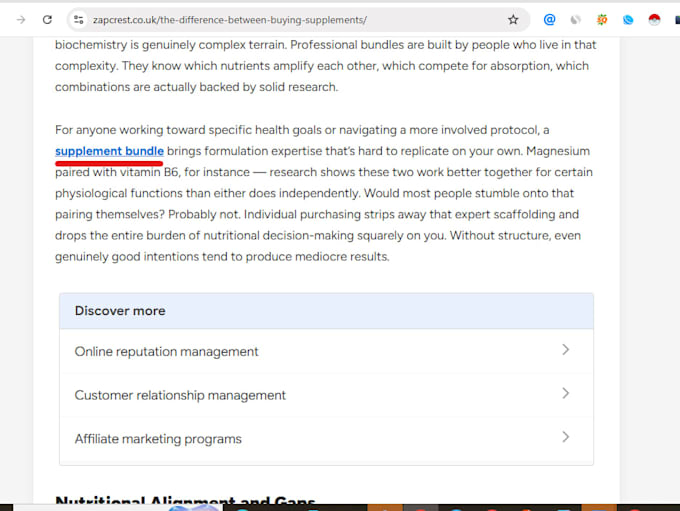Image resolution: width=680 pixels, height=511 pixels.
Task: Open the supplement bundle link
Action: pyautogui.click(x=109, y=151)
